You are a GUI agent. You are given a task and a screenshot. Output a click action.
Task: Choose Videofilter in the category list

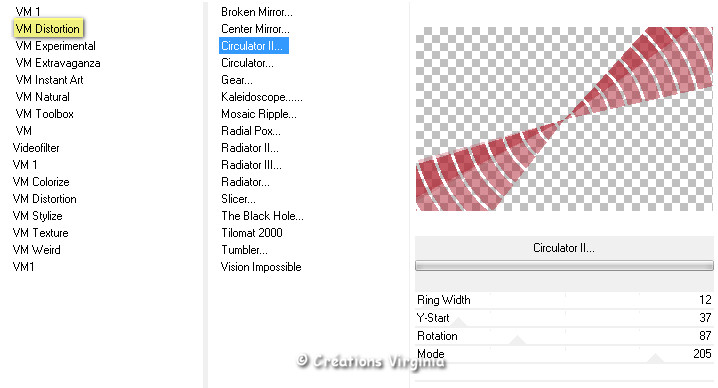coord(36,148)
